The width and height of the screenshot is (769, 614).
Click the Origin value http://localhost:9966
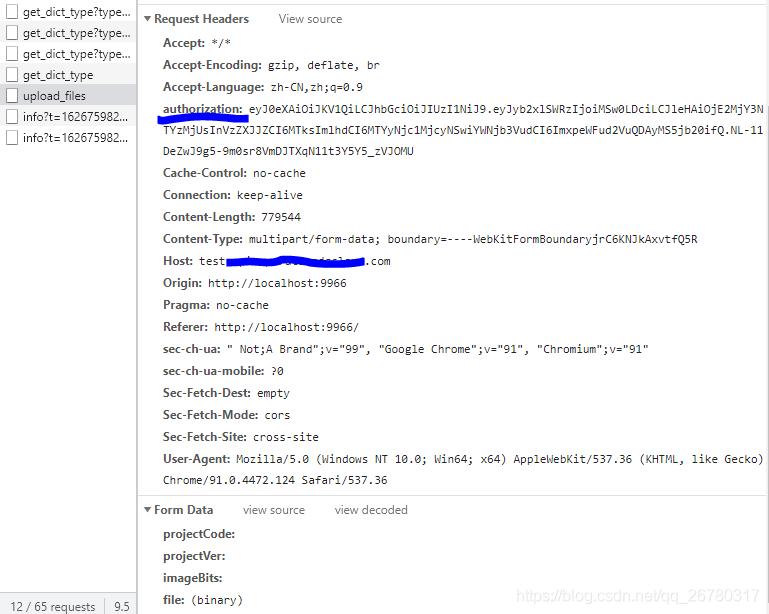pos(277,283)
